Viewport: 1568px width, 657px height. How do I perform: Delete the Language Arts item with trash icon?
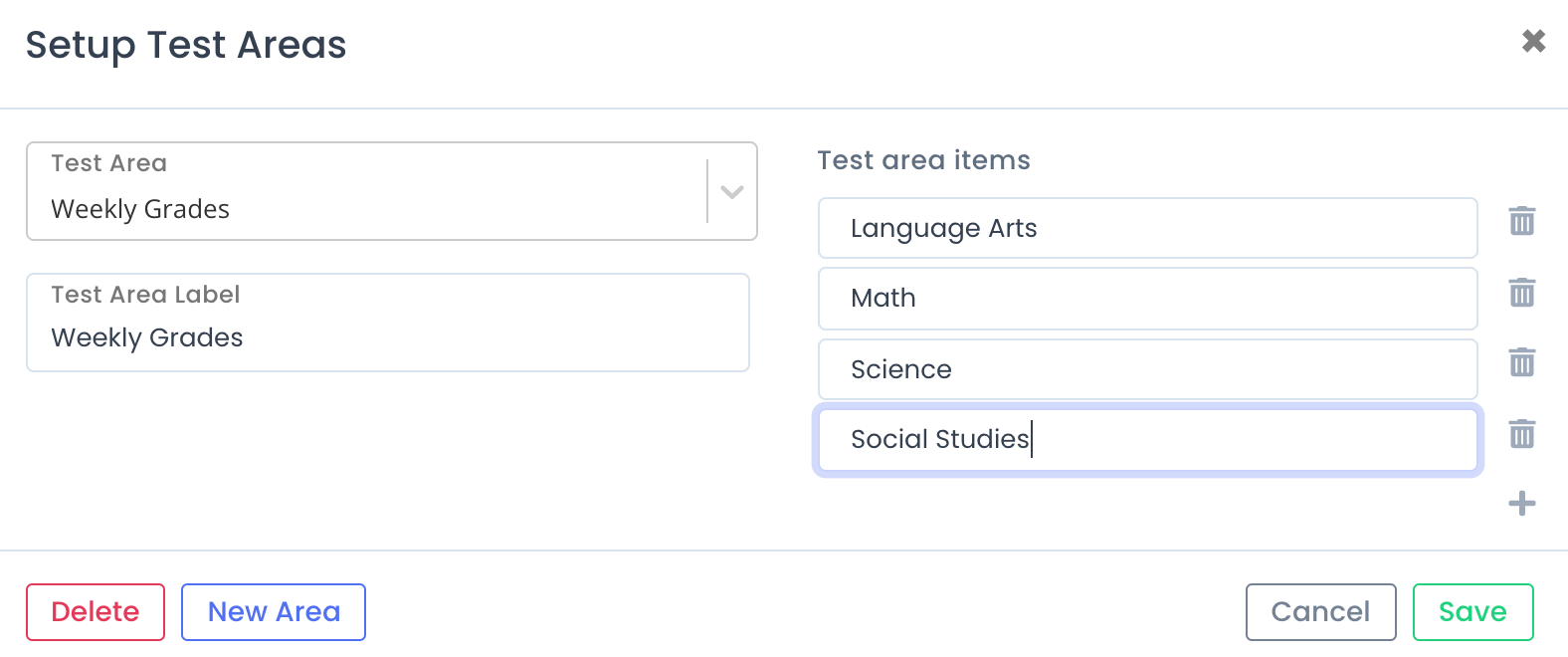click(x=1522, y=221)
